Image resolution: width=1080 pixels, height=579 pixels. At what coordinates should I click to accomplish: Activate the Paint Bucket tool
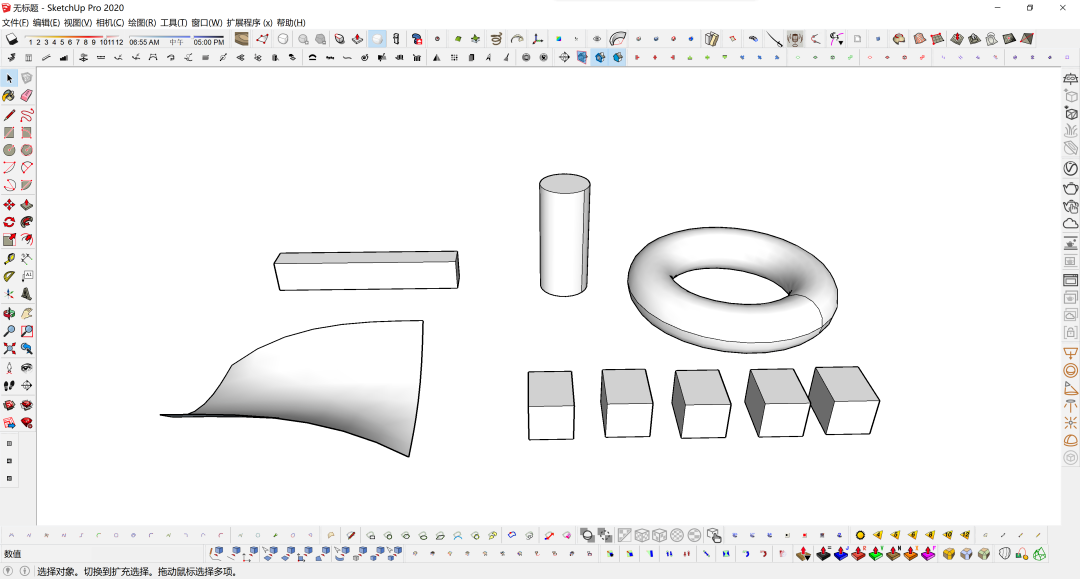point(9,96)
